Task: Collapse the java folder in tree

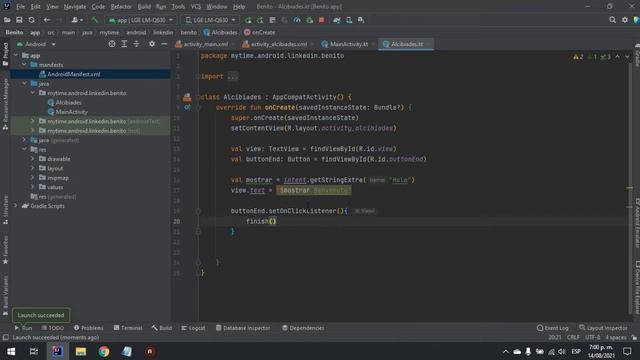Action: 24,83
